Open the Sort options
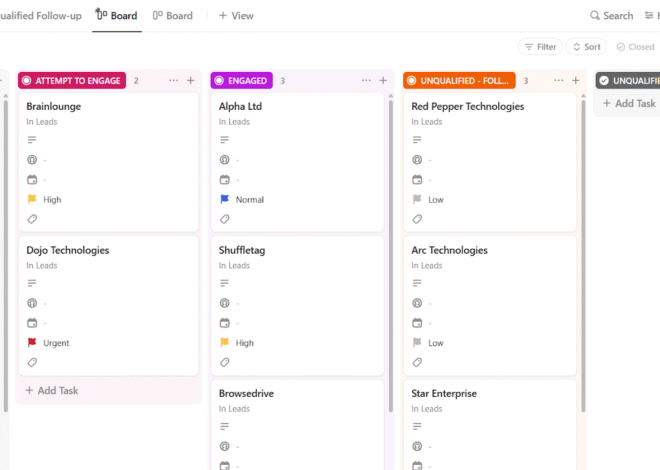Viewport: 660px width, 470px height. (586, 47)
